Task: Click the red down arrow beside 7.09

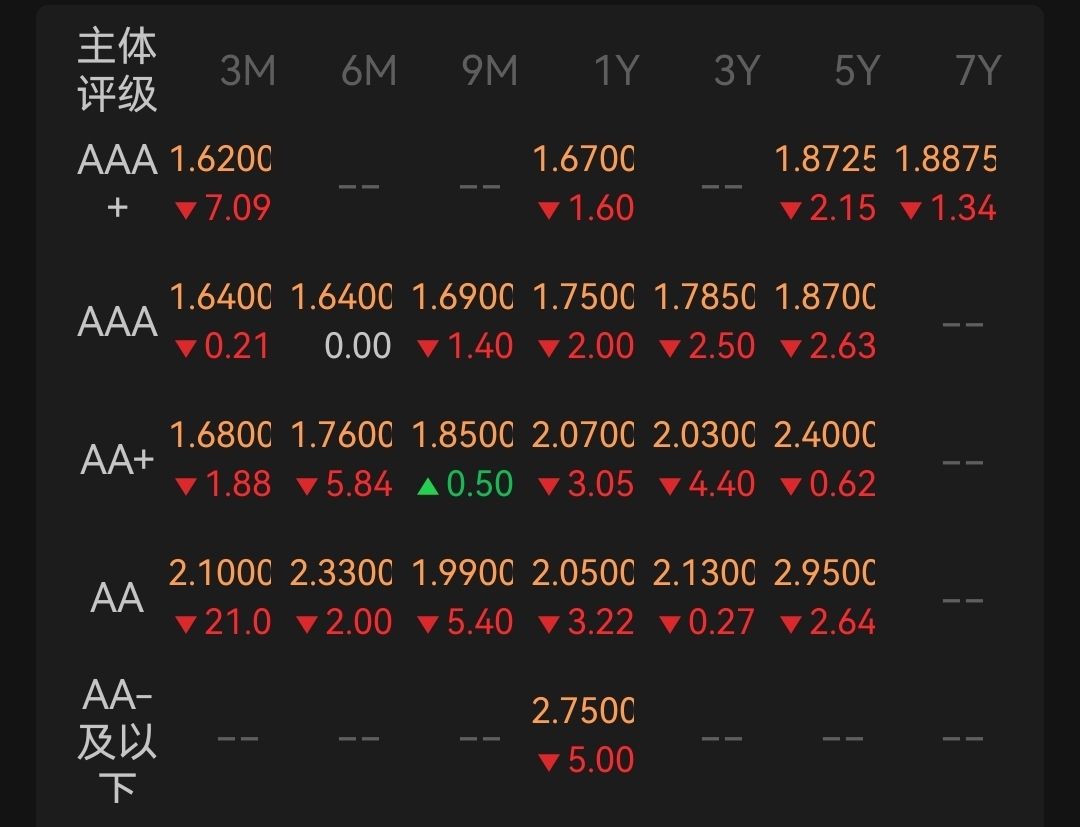Action: tap(186, 210)
